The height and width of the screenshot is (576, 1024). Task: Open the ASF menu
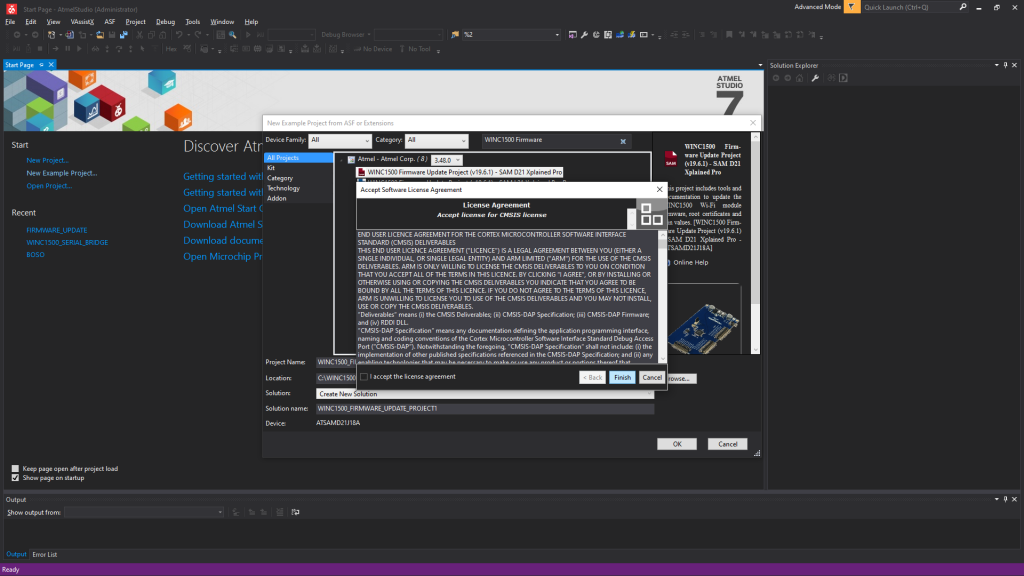tap(110, 22)
